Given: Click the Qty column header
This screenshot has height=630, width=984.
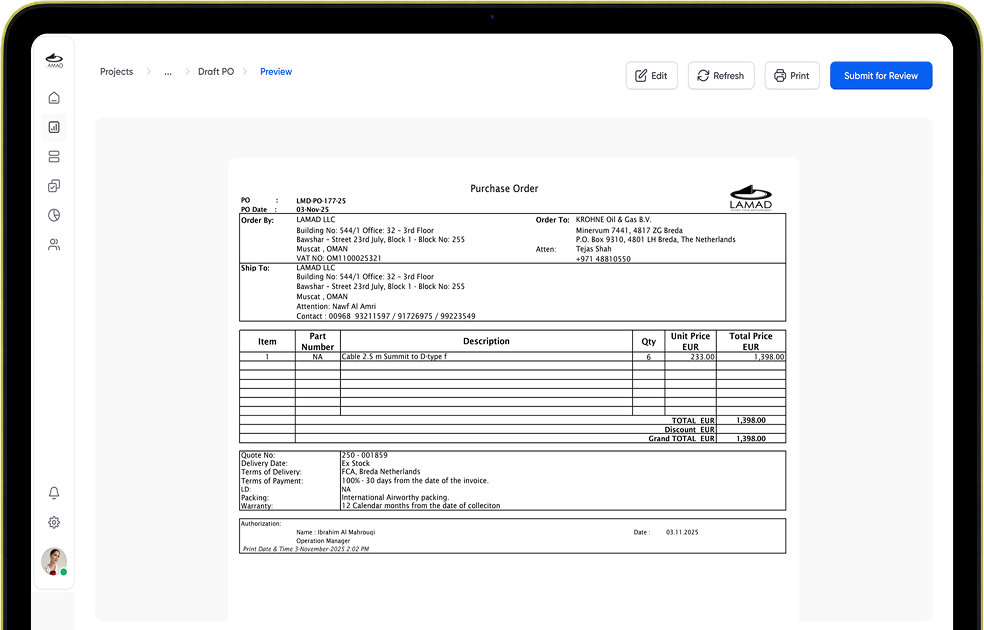Looking at the screenshot, I should [648, 341].
